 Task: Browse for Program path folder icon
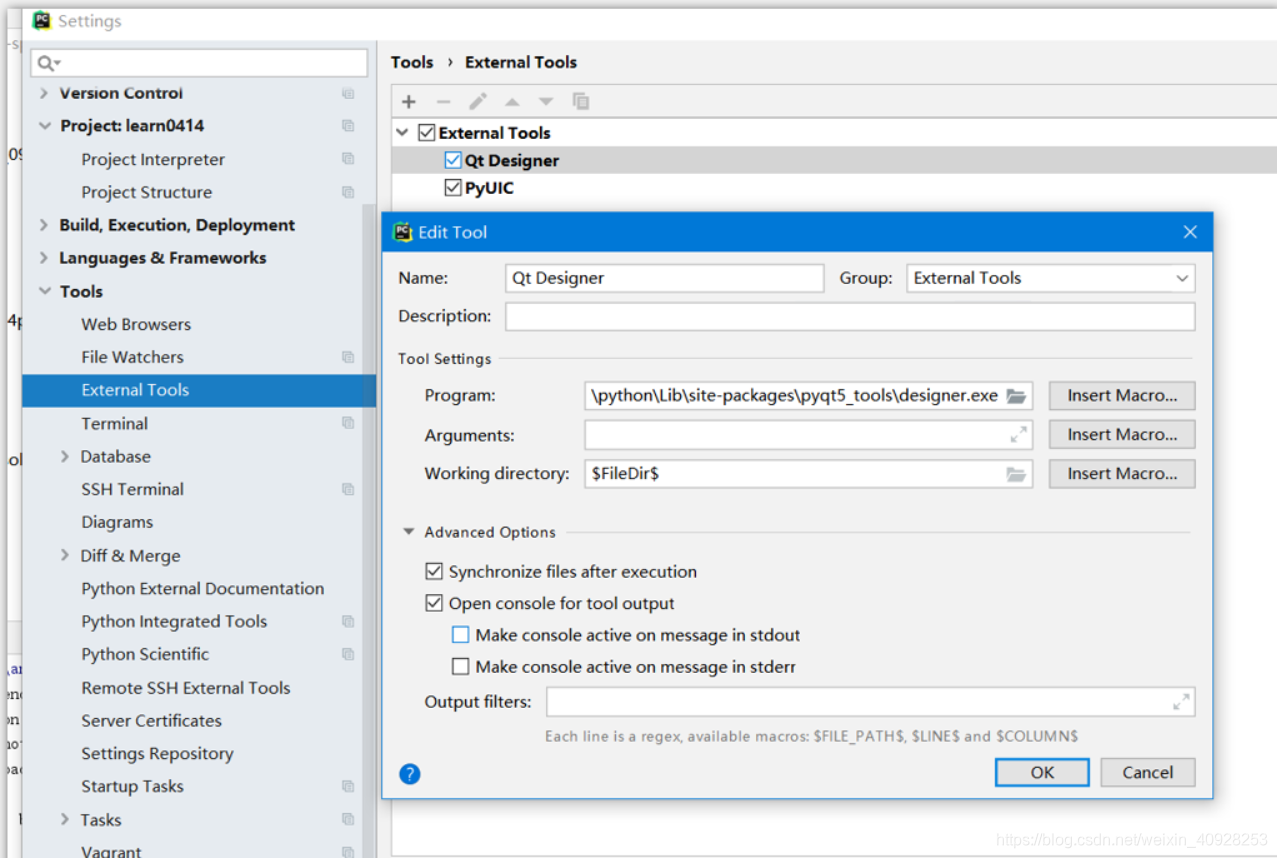pos(1016,396)
